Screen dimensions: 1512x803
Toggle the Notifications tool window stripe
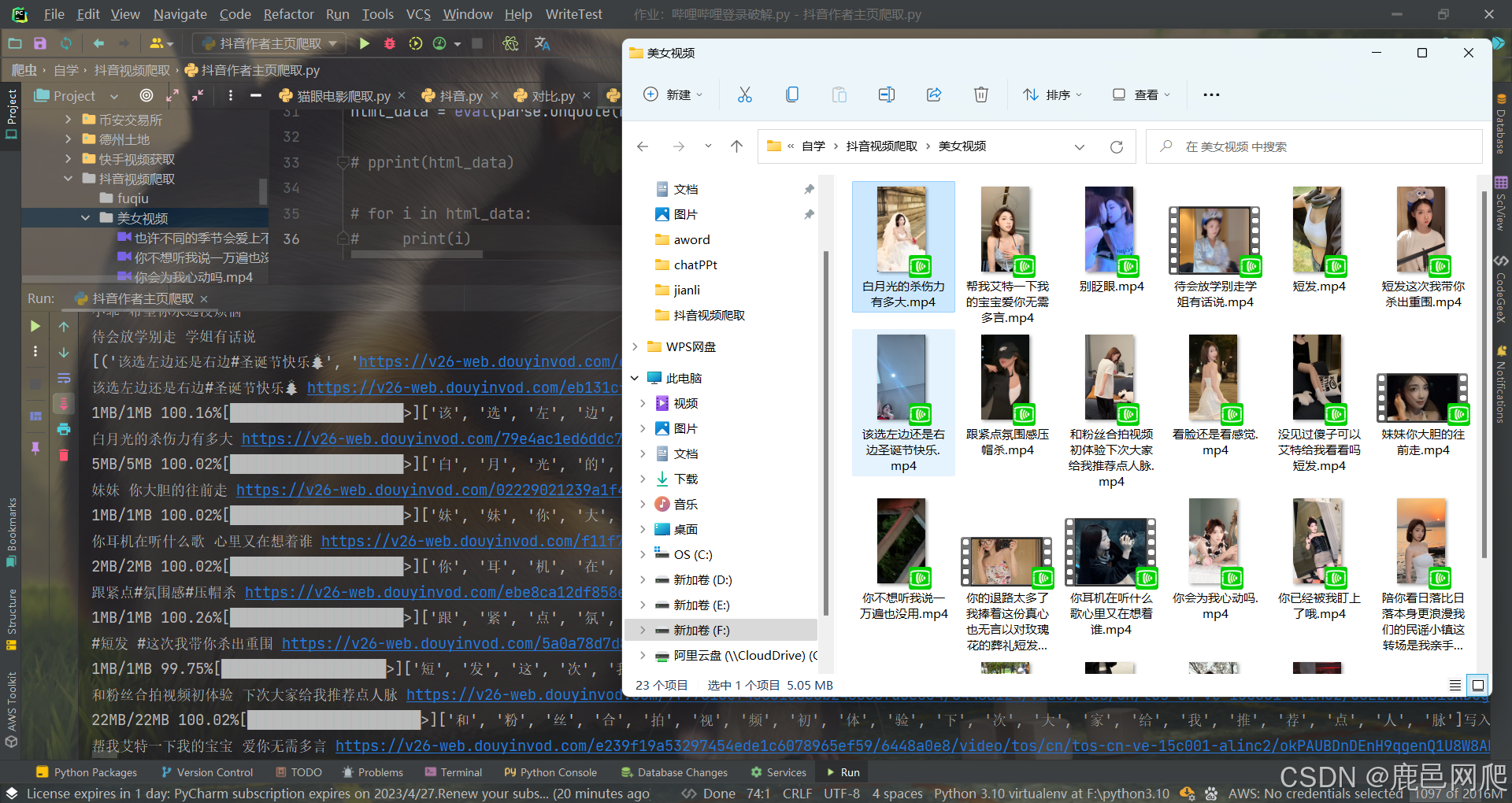point(1502,384)
